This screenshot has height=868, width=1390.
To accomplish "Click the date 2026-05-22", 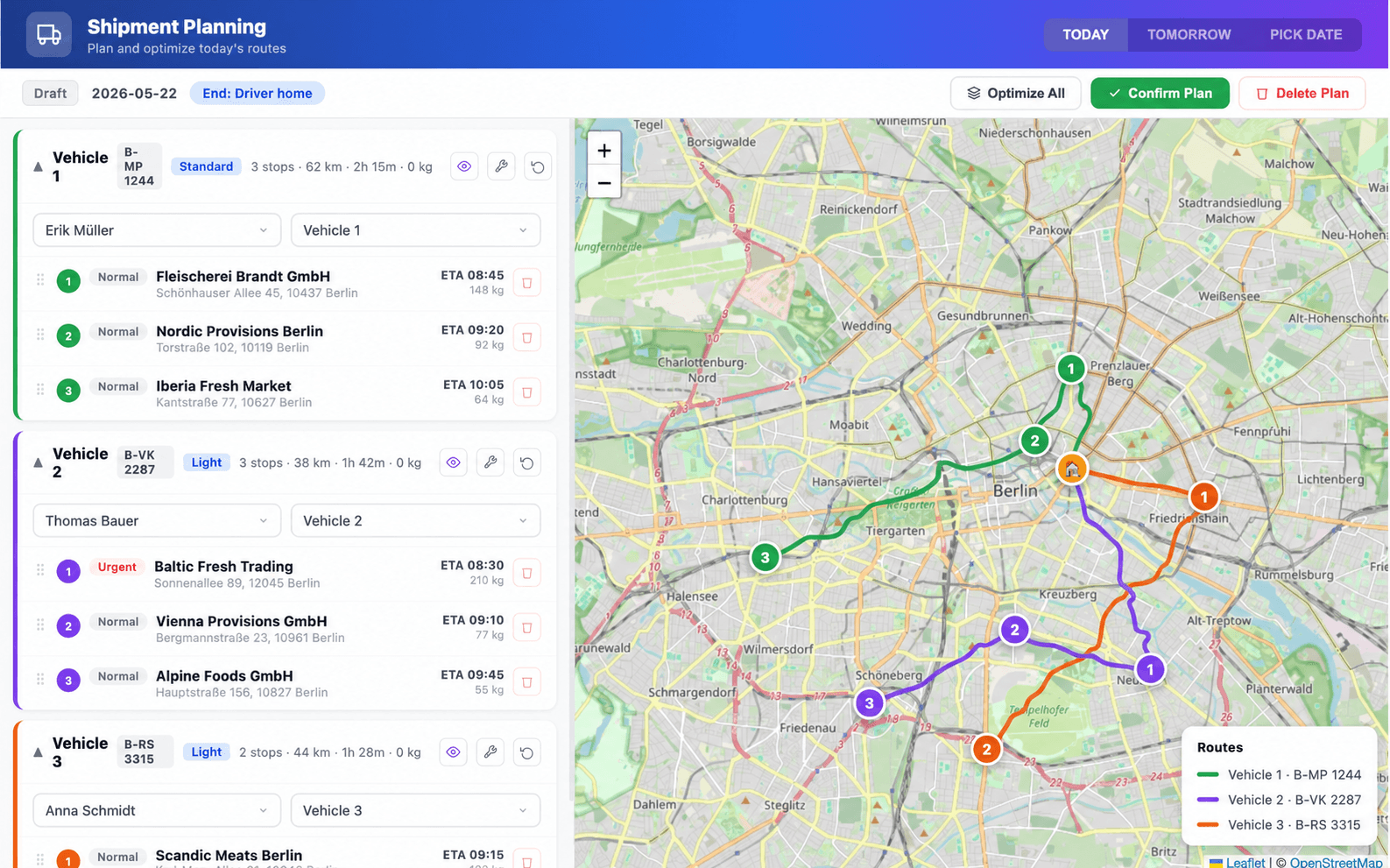I will click(x=134, y=93).
